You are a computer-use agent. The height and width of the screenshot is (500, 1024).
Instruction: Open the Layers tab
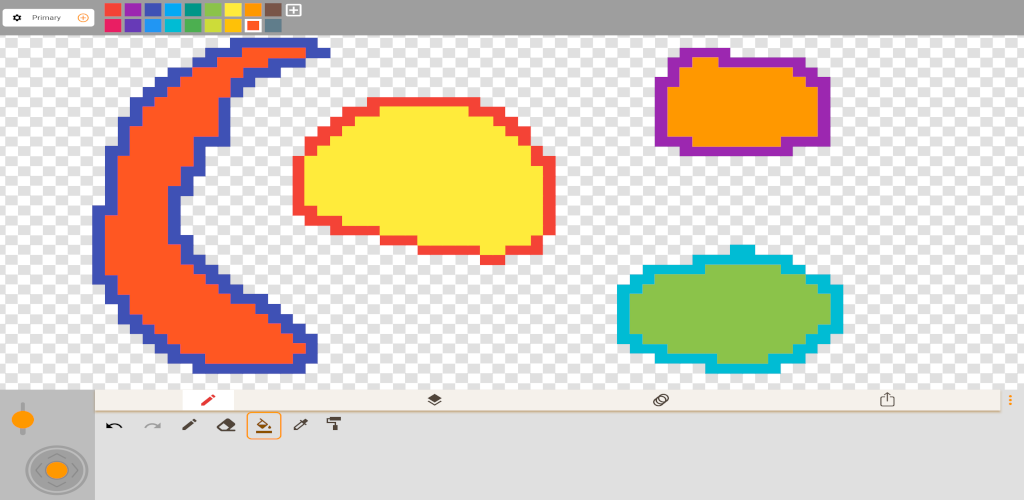(434, 400)
